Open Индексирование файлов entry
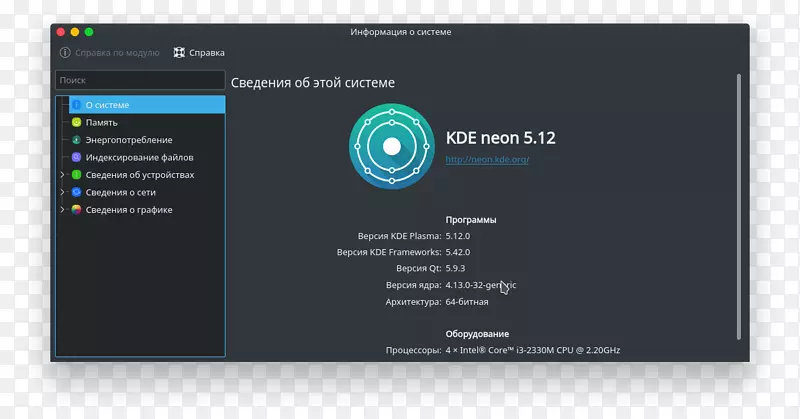The height and width of the screenshot is (419, 800). pyautogui.click(x=147, y=157)
